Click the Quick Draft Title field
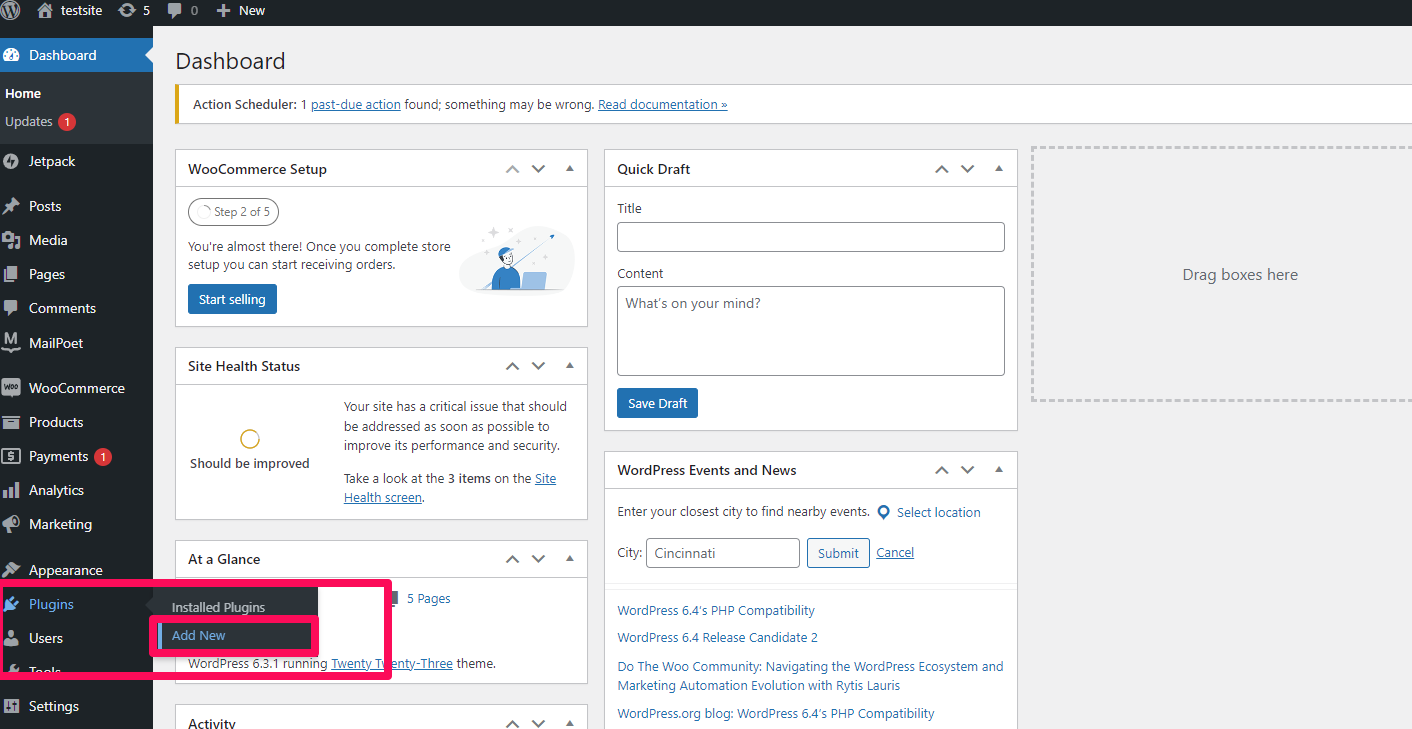 [x=810, y=237]
